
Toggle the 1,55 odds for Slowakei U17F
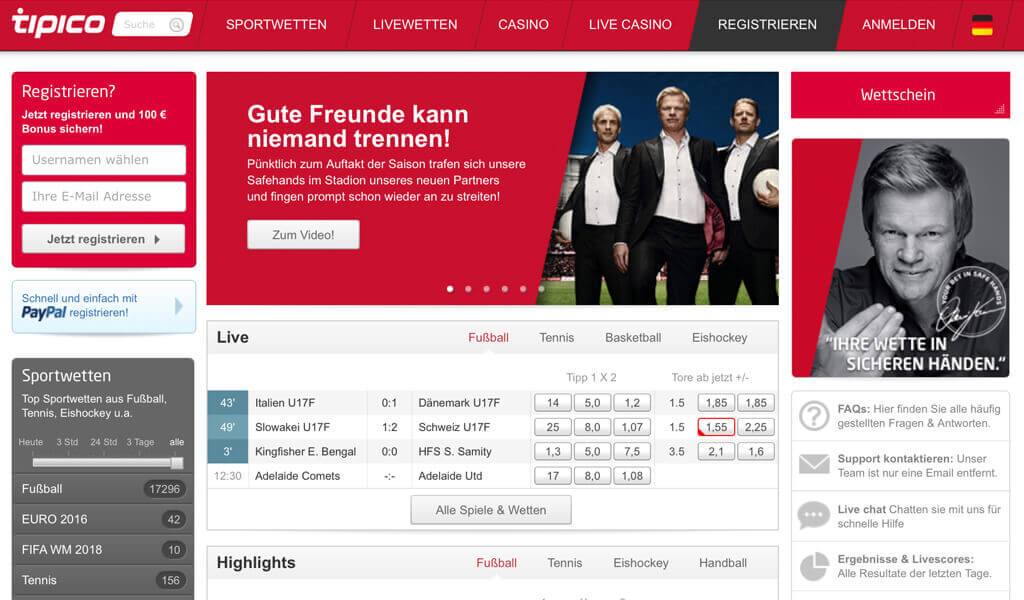[716, 427]
